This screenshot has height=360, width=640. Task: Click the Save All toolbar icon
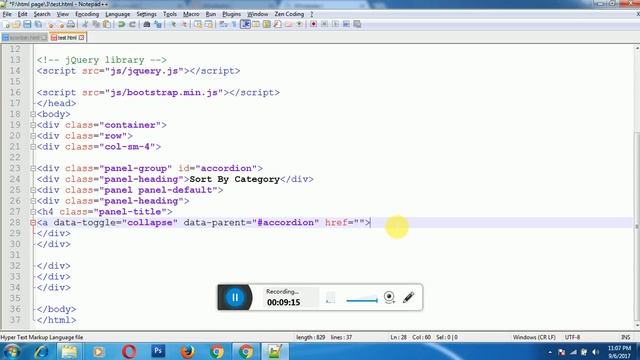point(38,24)
